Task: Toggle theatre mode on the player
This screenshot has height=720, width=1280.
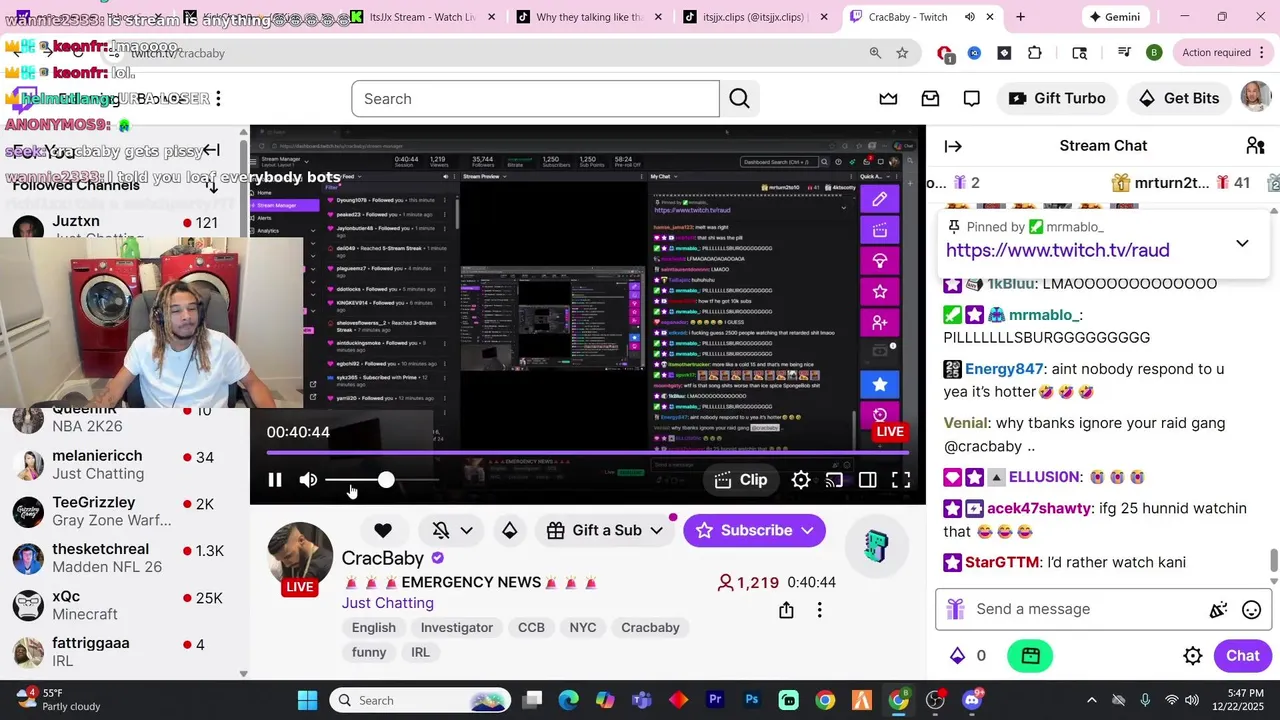Action: pyautogui.click(x=868, y=480)
